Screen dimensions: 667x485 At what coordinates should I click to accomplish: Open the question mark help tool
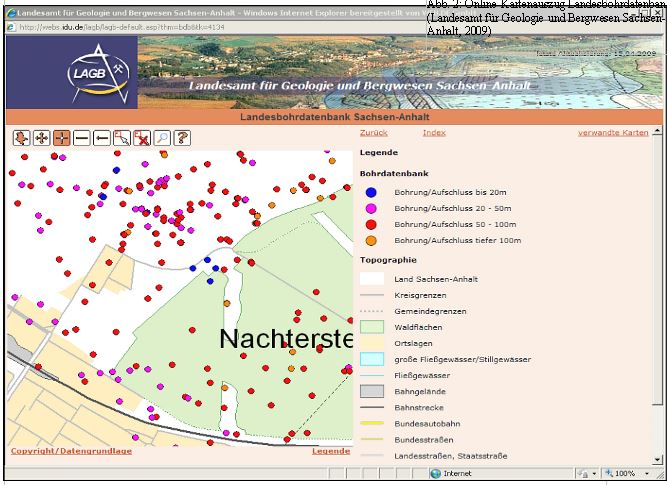coord(182,138)
